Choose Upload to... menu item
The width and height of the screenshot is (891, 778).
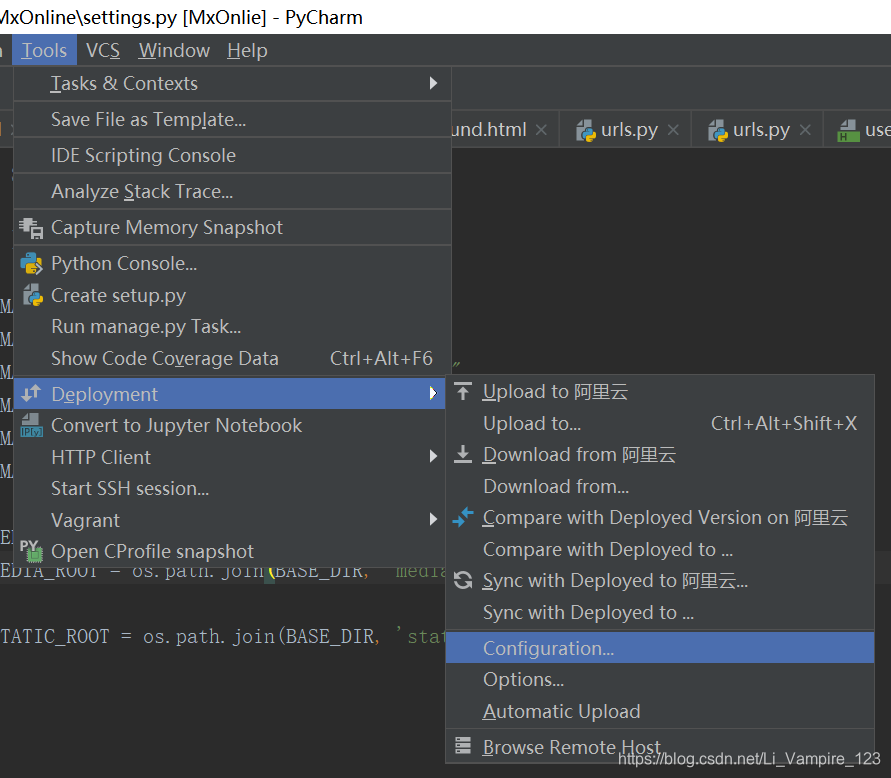[660, 423]
